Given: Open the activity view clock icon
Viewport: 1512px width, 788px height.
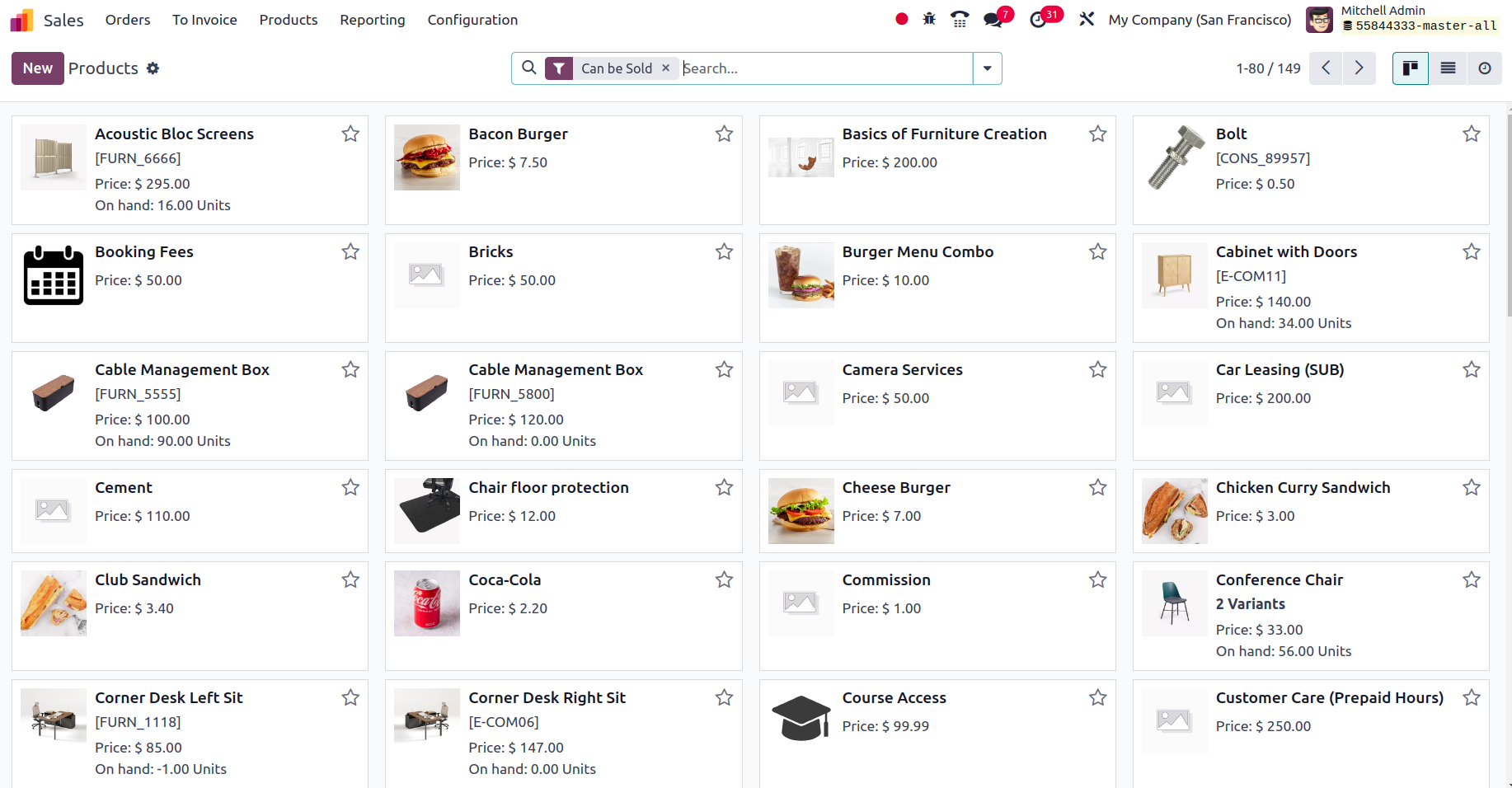Looking at the screenshot, I should pyautogui.click(x=1484, y=68).
